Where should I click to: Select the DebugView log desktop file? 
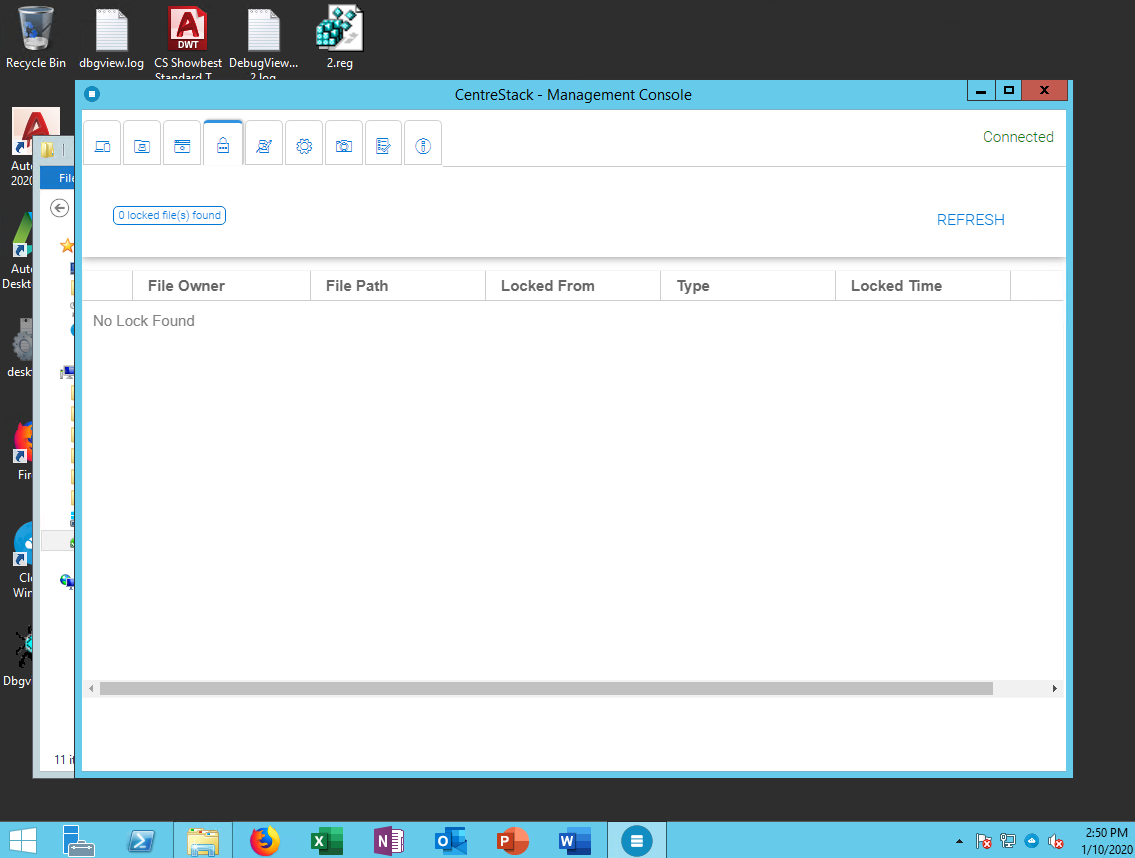263,43
